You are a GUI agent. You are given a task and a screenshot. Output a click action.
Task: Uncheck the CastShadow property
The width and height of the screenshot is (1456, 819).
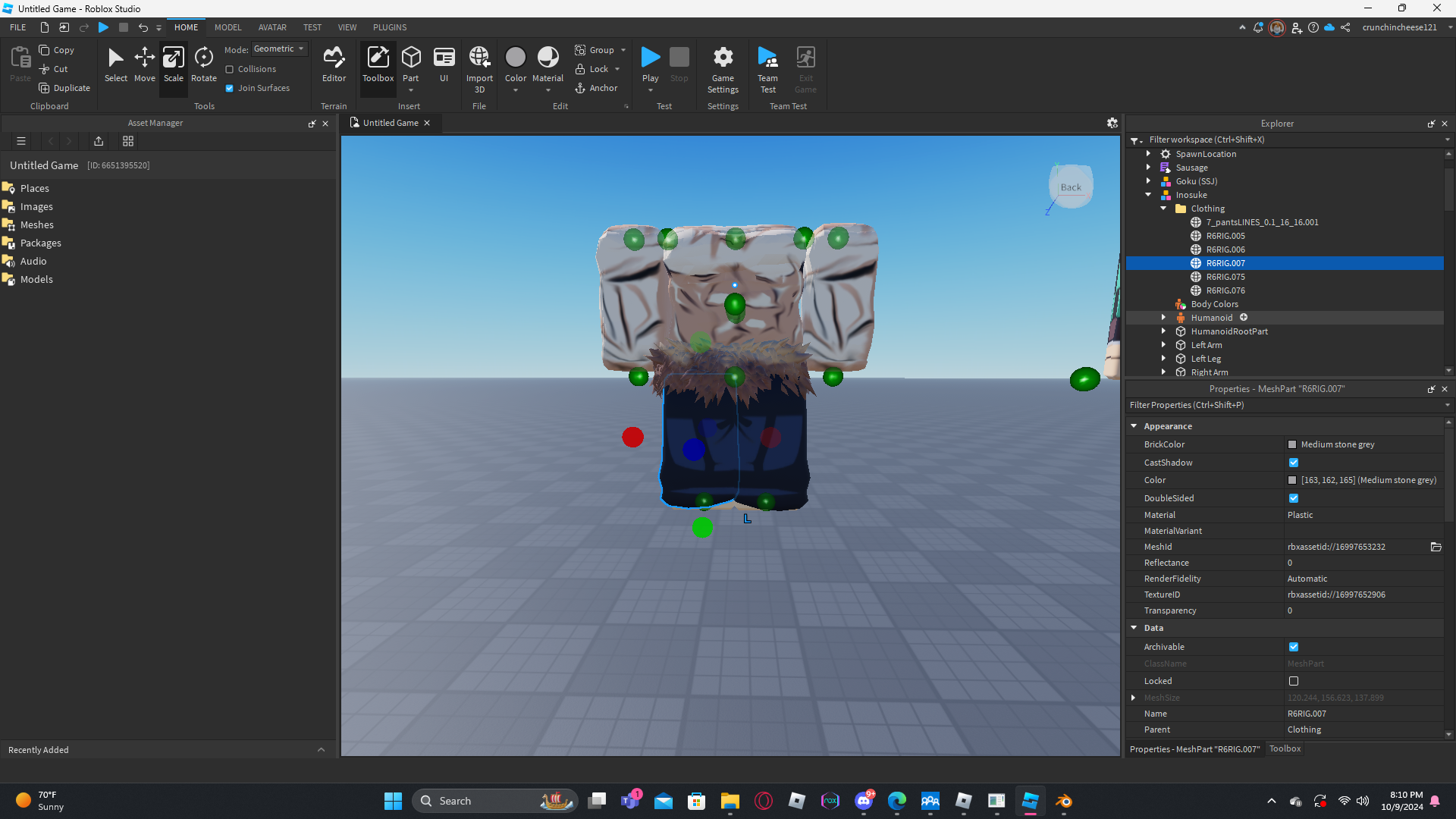[1294, 463]
